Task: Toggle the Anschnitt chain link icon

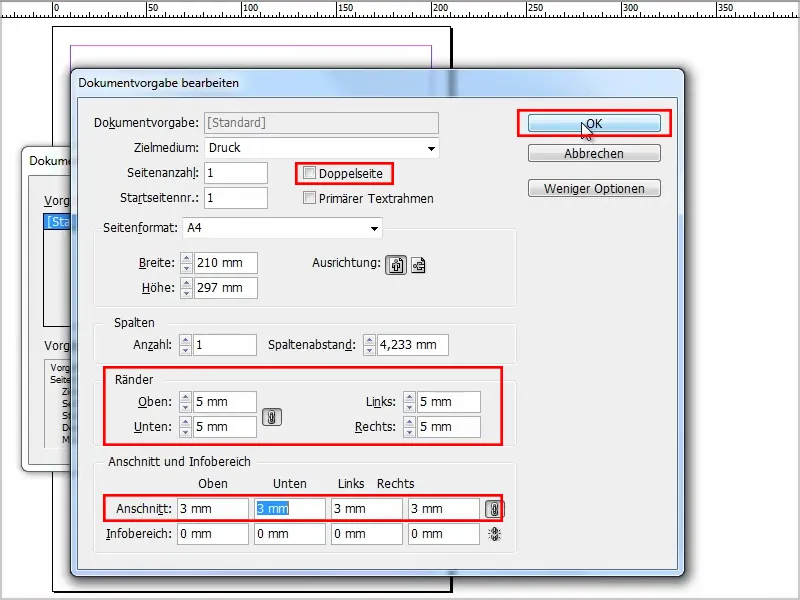Action: coord(494,509)
